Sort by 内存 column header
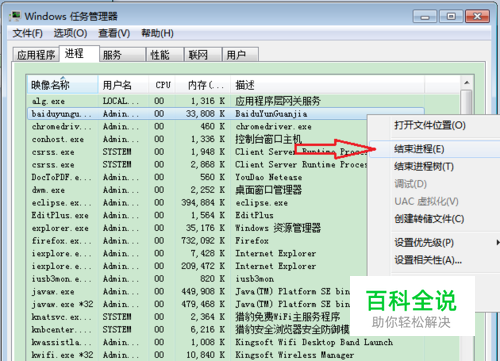500x361 pixels. 204,85
